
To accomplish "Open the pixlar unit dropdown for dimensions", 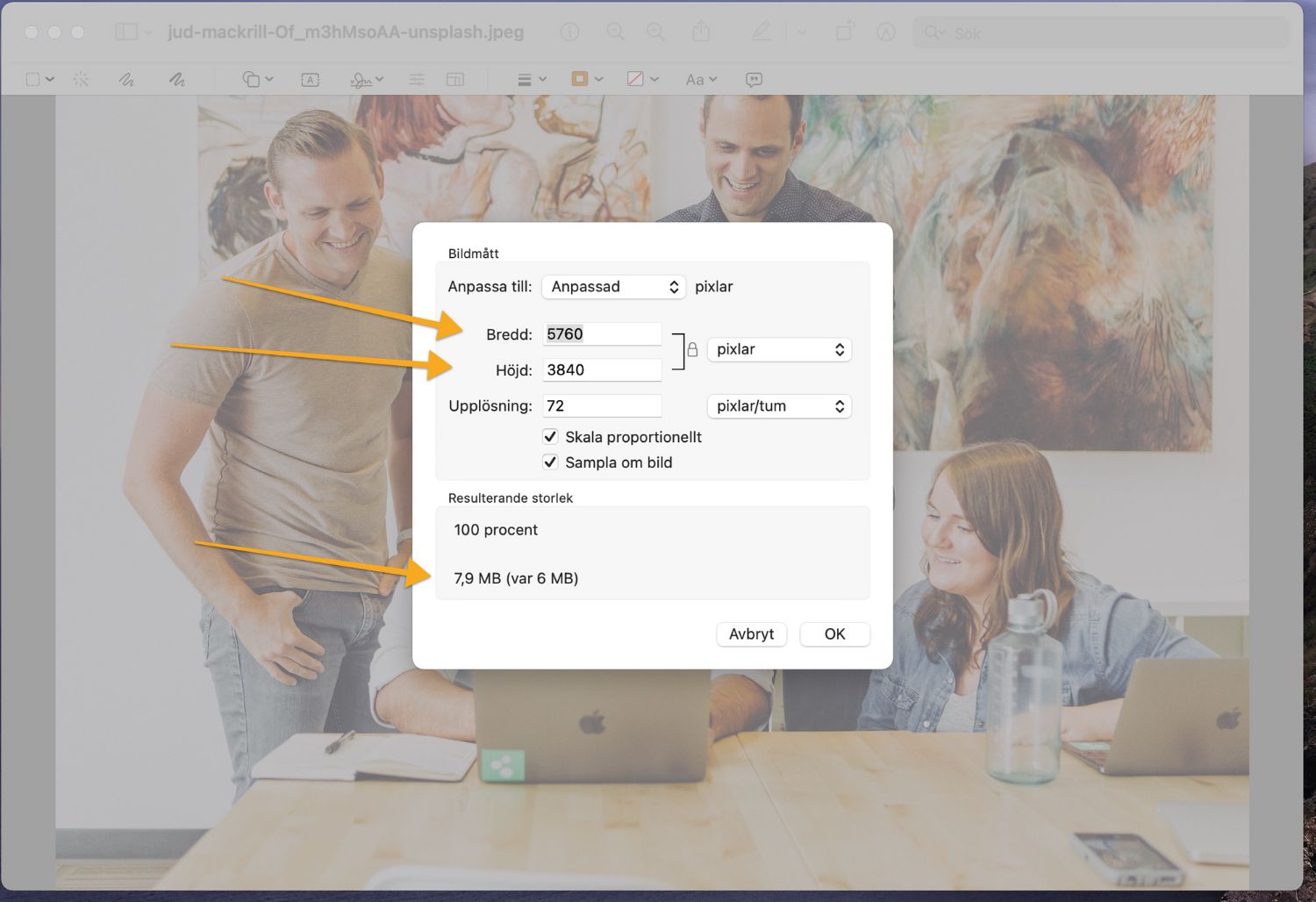I will [x=779, y=349].
